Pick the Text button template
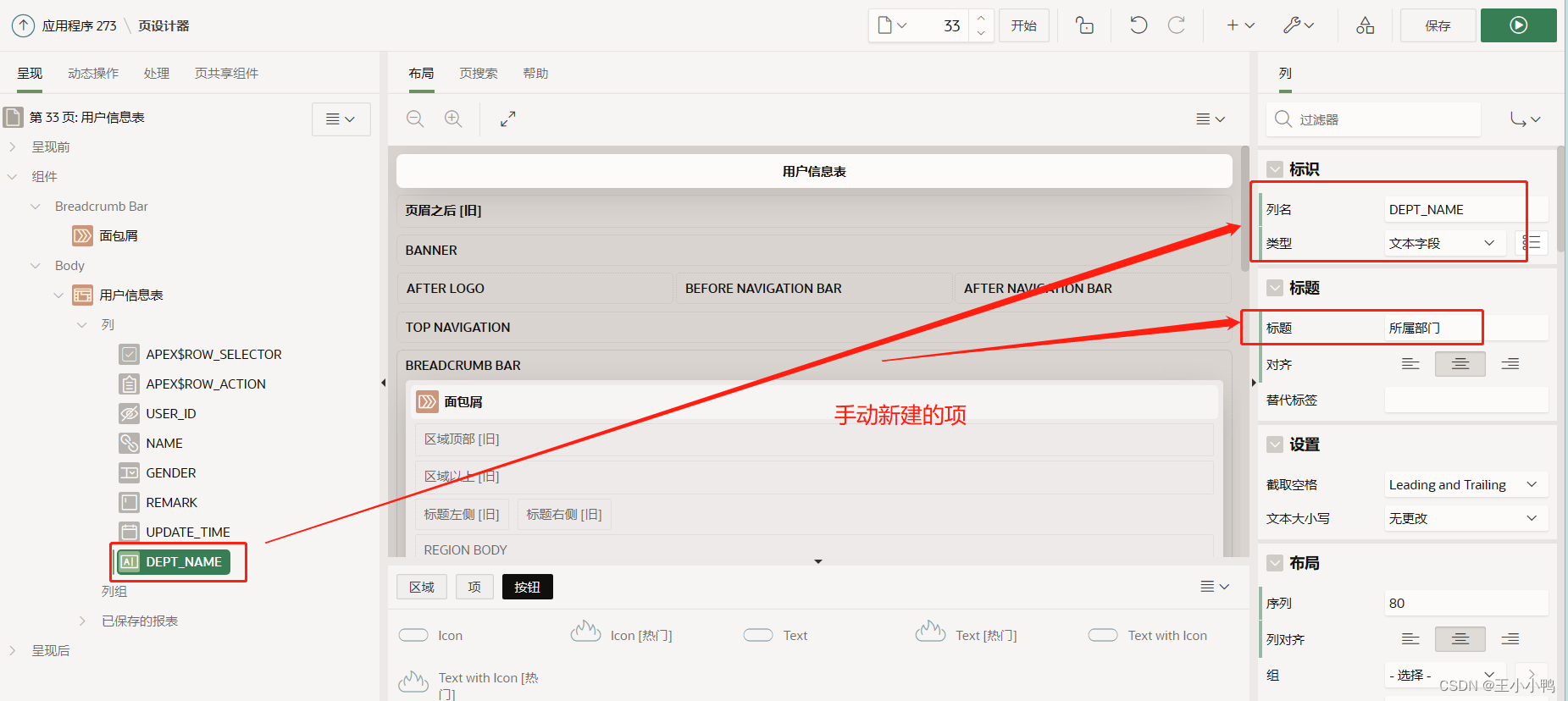The width and height of the screenshot is (1568, 701). [x=775, y=635]
